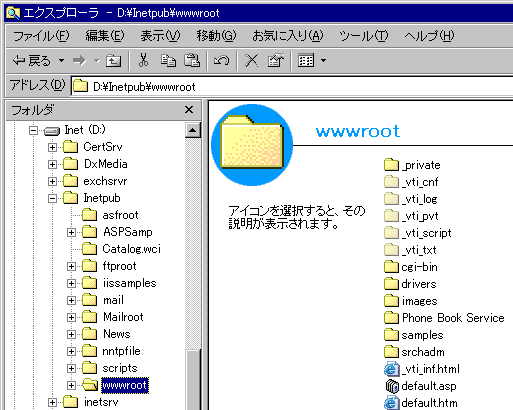The height and width of the screenshot is (410, 513).
Task: Close the フォルダ pane
Action: pos(189,110)
